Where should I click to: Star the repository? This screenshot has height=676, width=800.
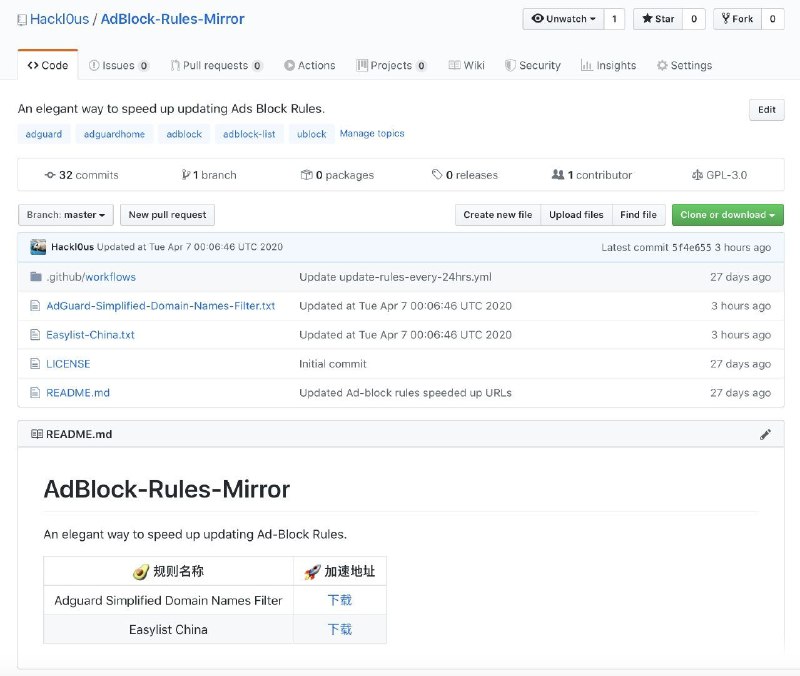[x=658, y=19]
